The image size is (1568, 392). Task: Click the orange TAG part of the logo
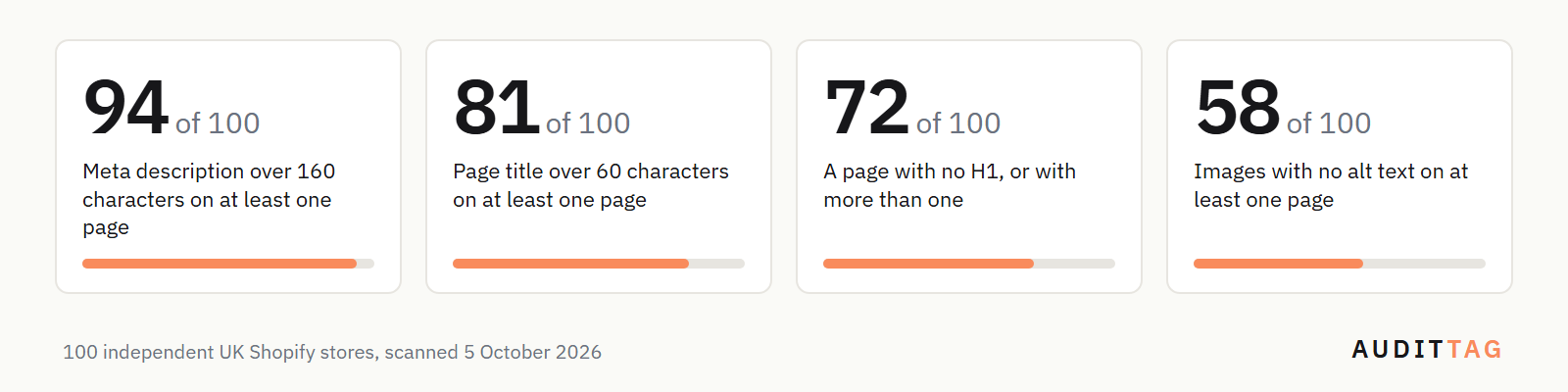[1475, 350]
